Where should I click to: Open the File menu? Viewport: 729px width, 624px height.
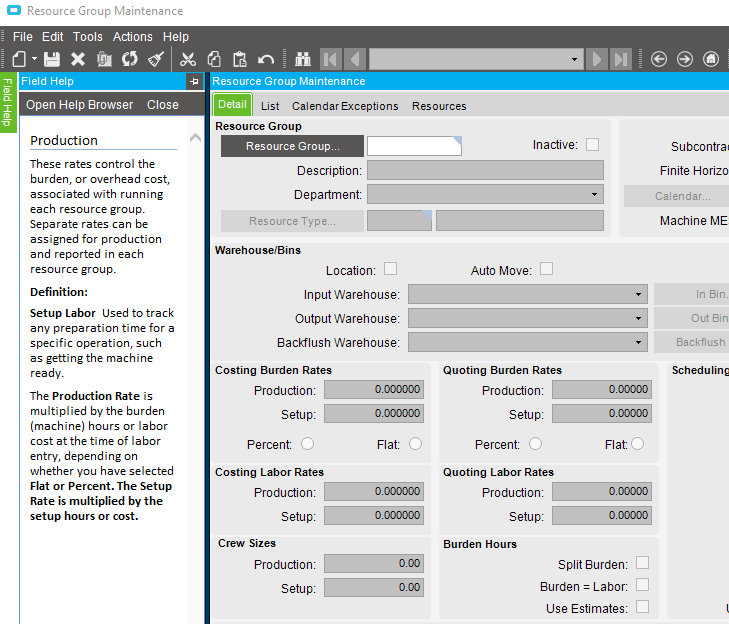(22, 37)
